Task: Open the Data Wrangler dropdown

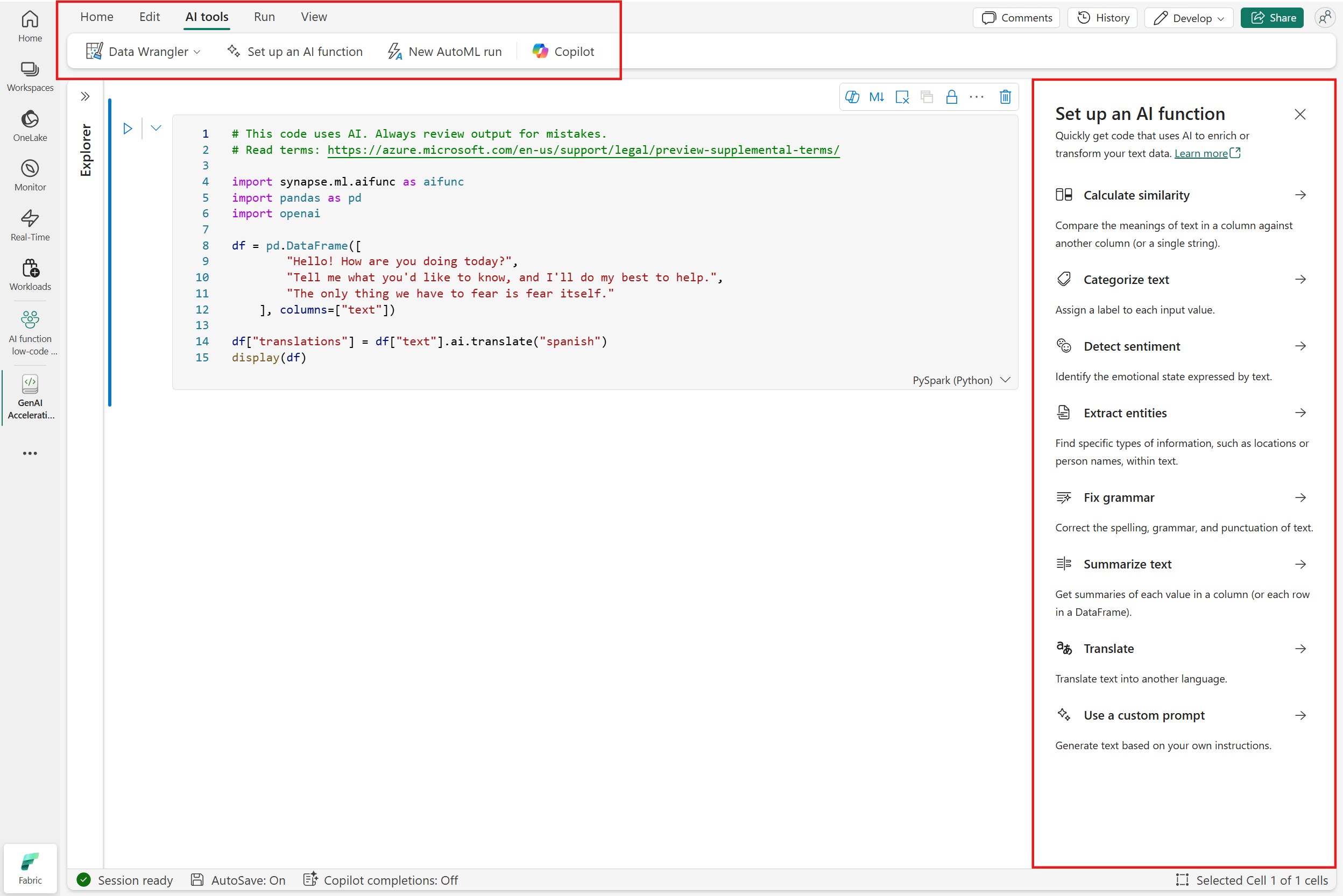Action: click(144, 52)
